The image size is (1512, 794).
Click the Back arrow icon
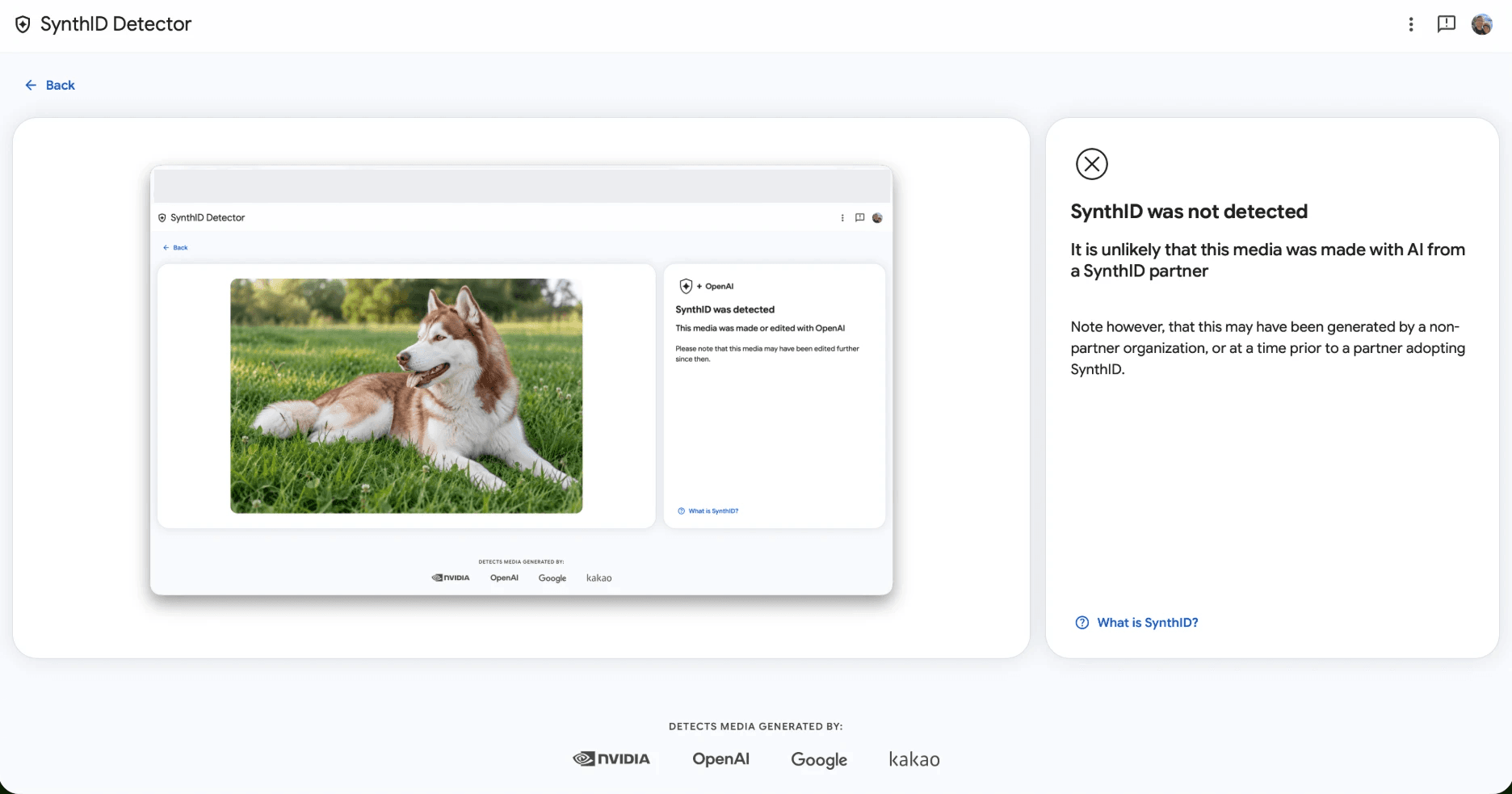(x=31, y=85)
